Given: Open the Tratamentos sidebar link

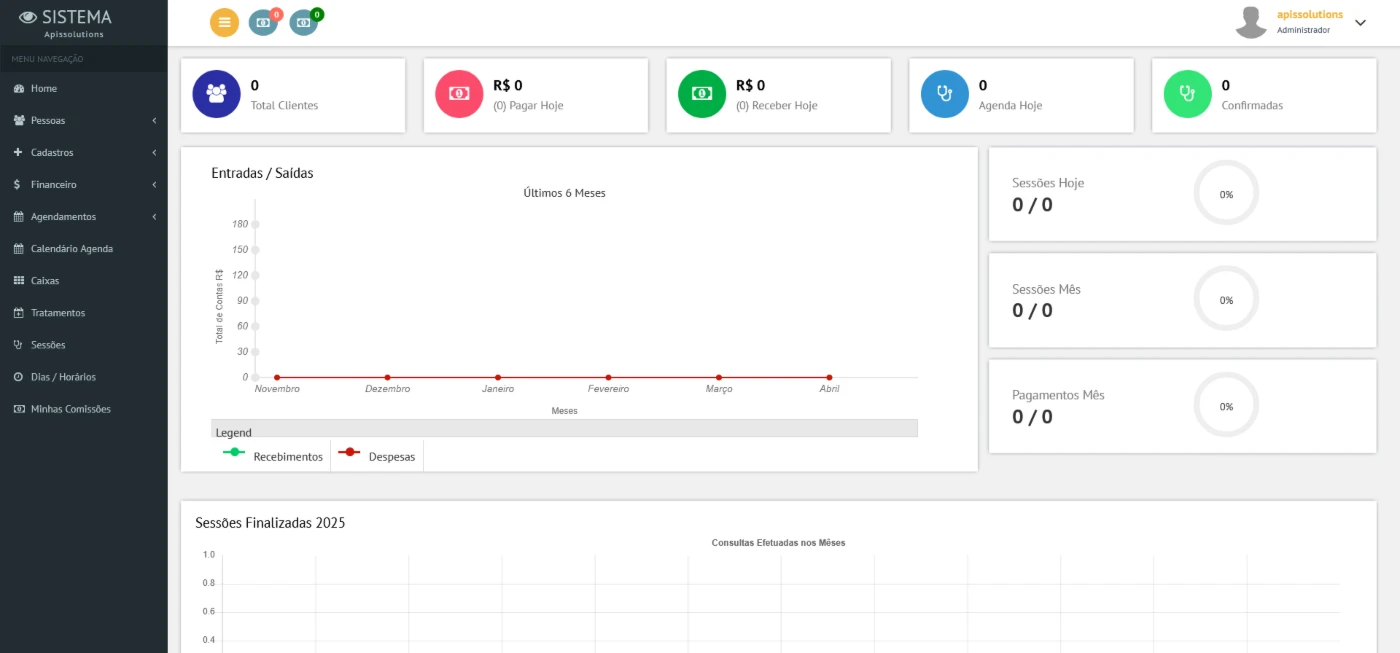Looking at the screenshot, I should point(58,313).
